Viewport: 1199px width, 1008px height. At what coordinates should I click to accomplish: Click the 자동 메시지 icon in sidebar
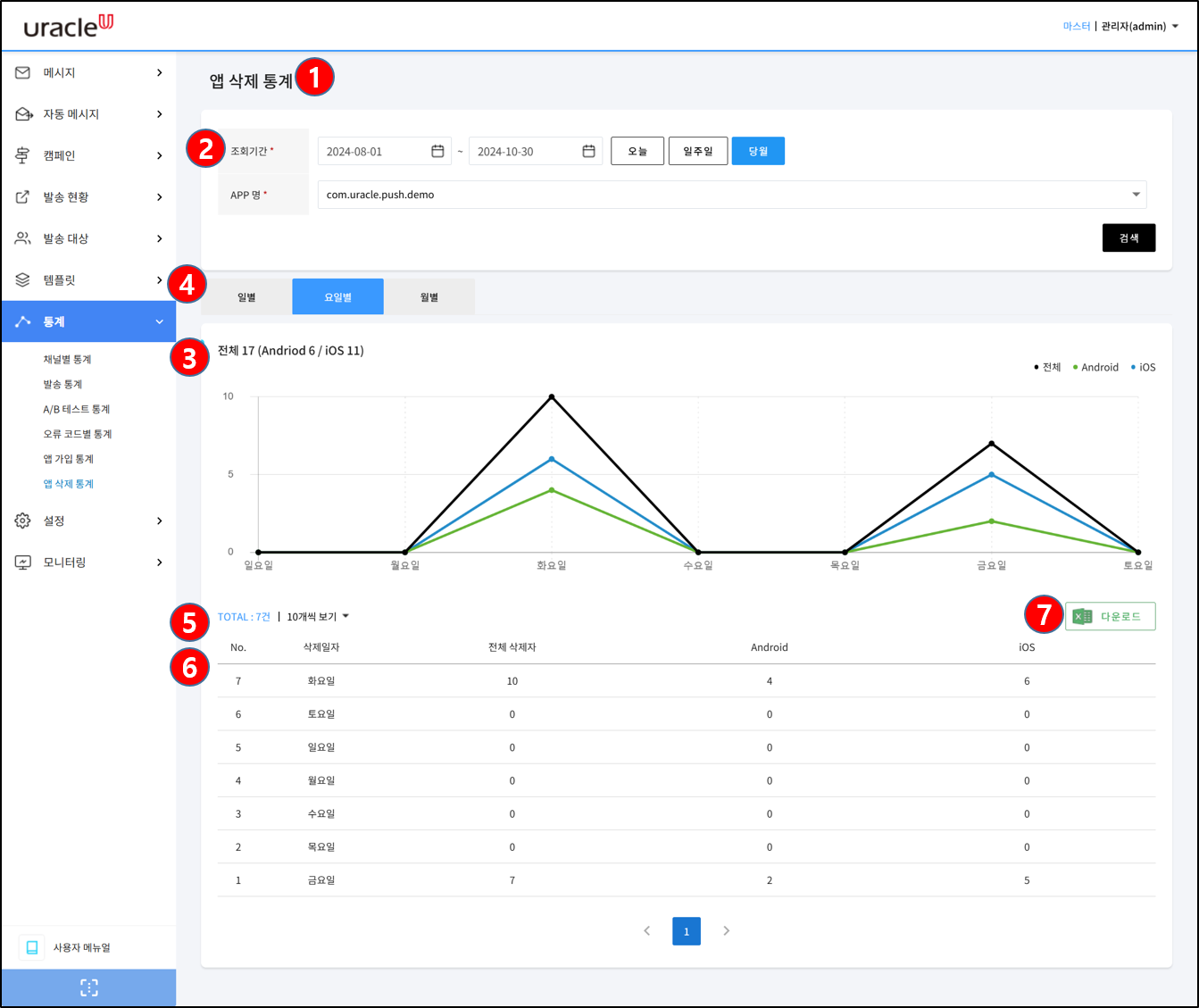24,114
